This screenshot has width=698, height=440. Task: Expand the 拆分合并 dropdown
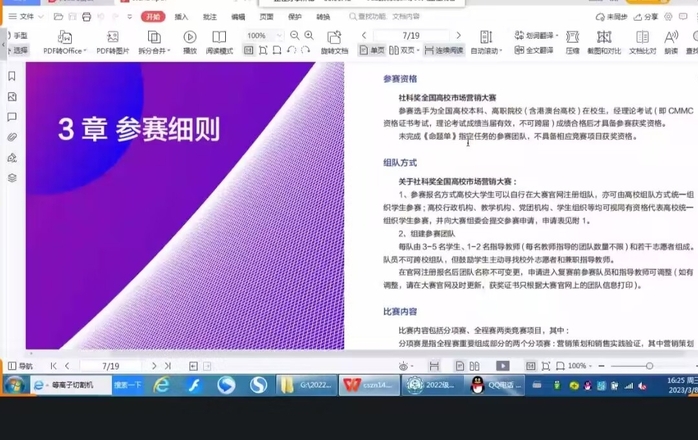[156, 50]
